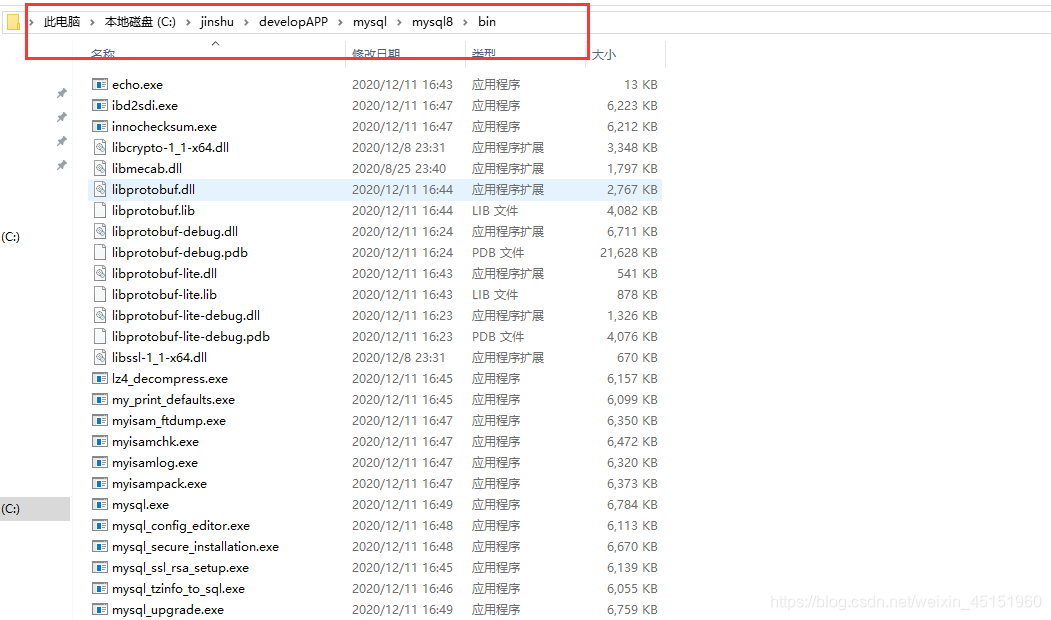The image size is (1051, 620).
Task: Navigate to the jinshu folder breadcrumb
Action: 217,22
